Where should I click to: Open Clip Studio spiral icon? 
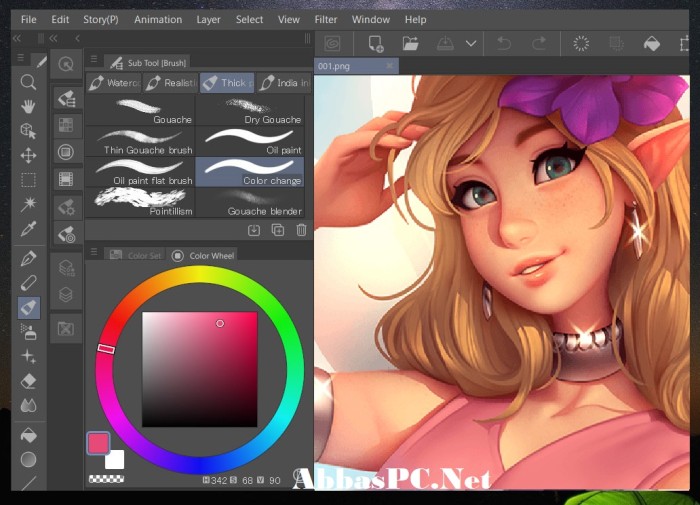pyautogui.click(x=333, y=44)
